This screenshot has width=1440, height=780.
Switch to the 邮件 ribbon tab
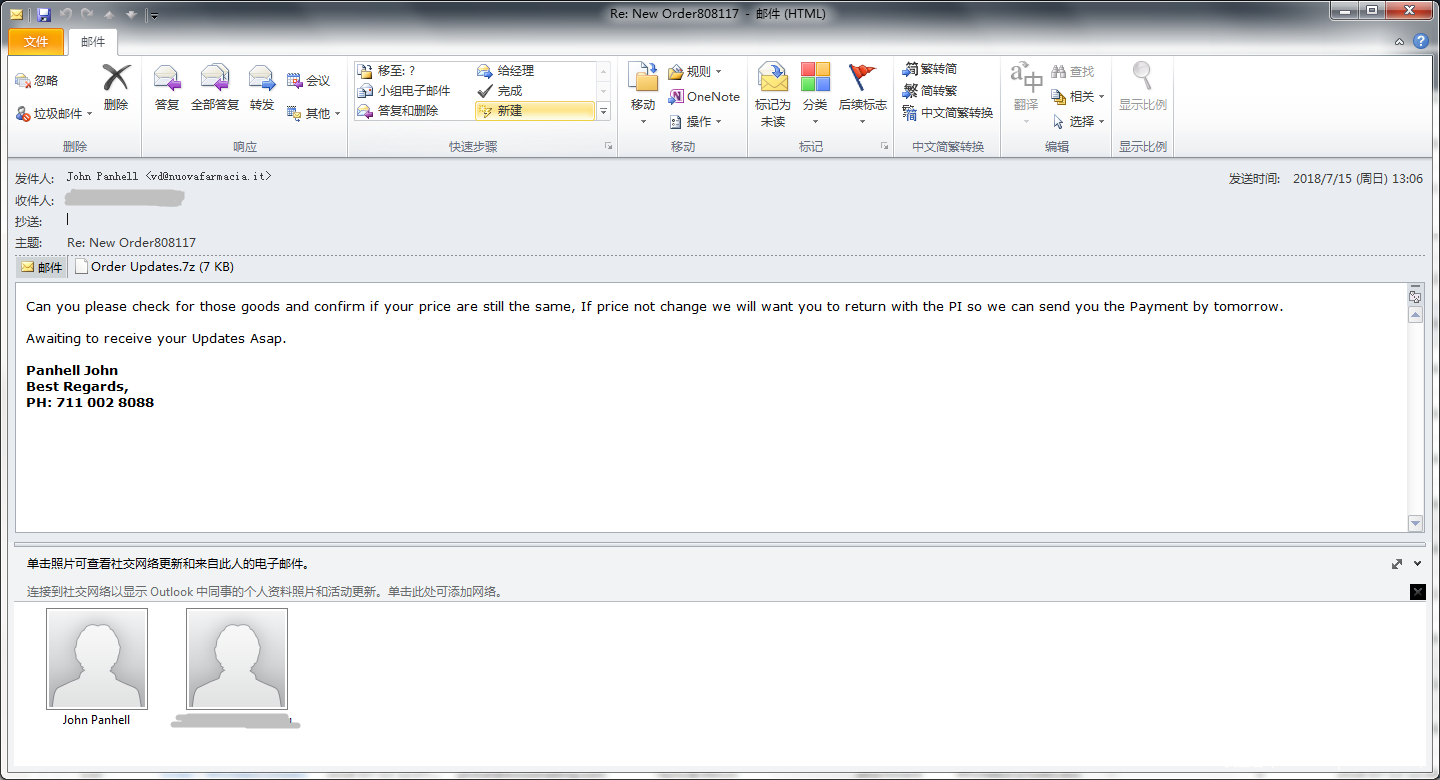pos(93,41)
